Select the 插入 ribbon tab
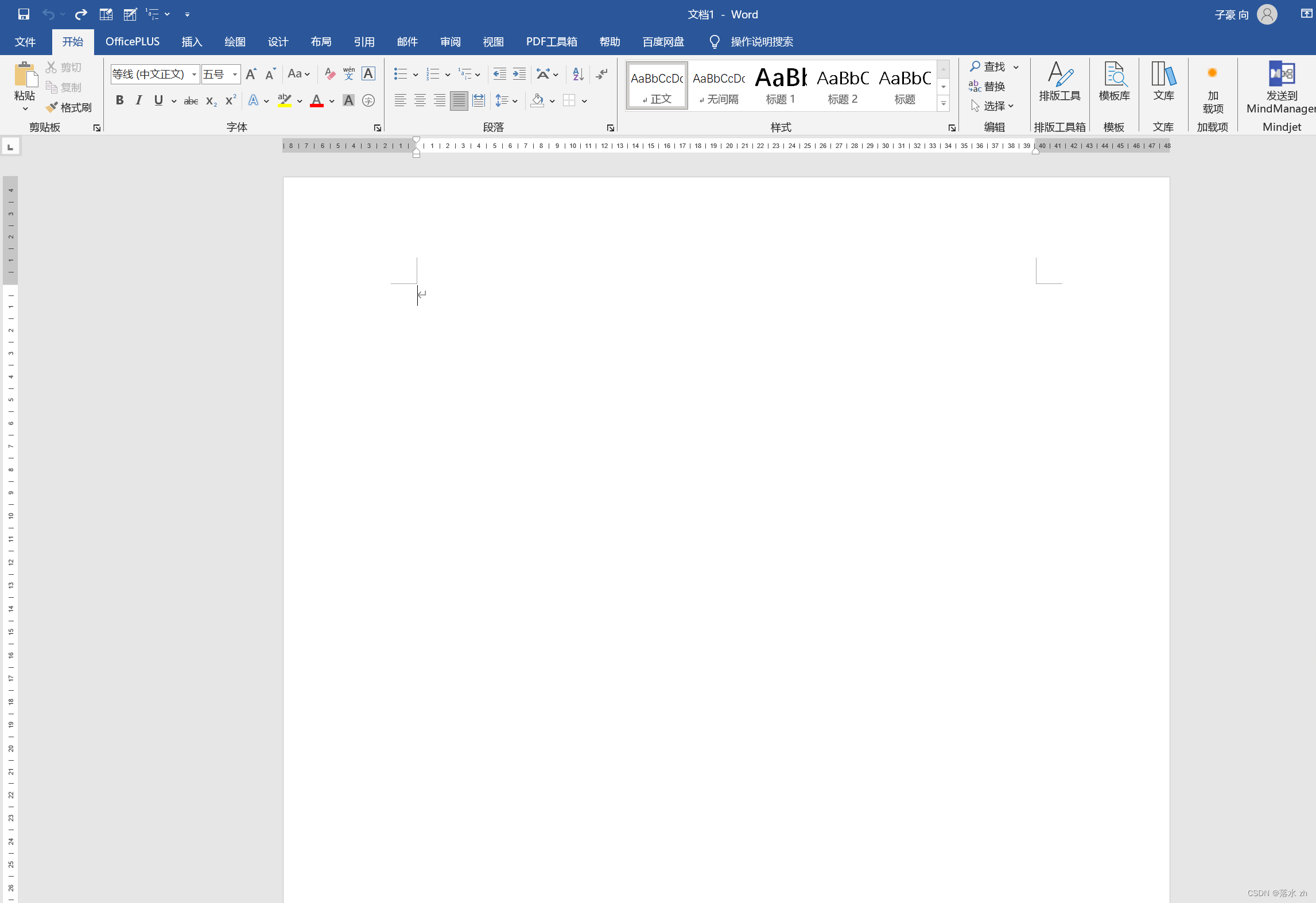The width and height of the screenshot is (1316, 903). [192, 42]
